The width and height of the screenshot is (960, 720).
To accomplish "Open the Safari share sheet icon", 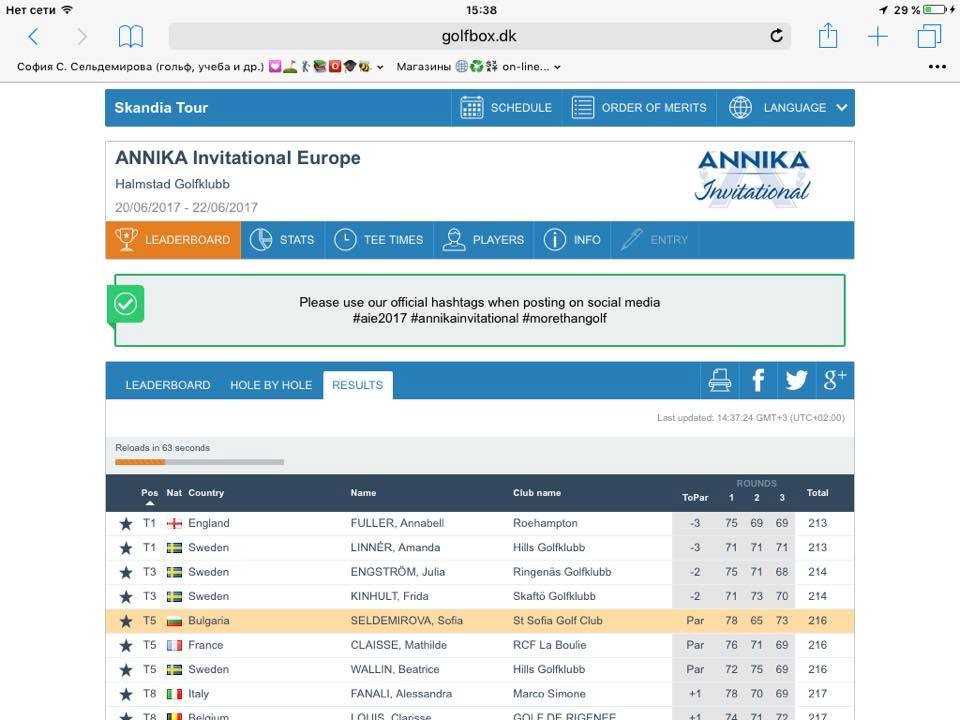I will tap(828, 35).
